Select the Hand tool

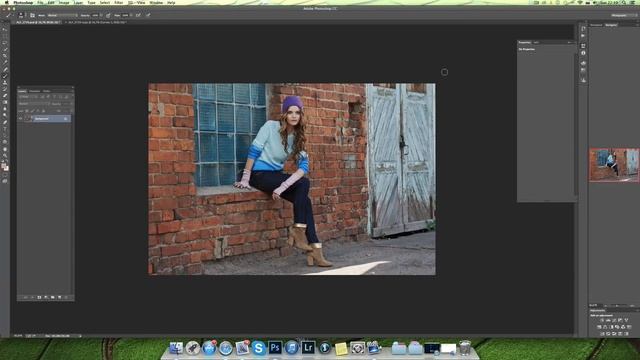click(x=5, y=149)
